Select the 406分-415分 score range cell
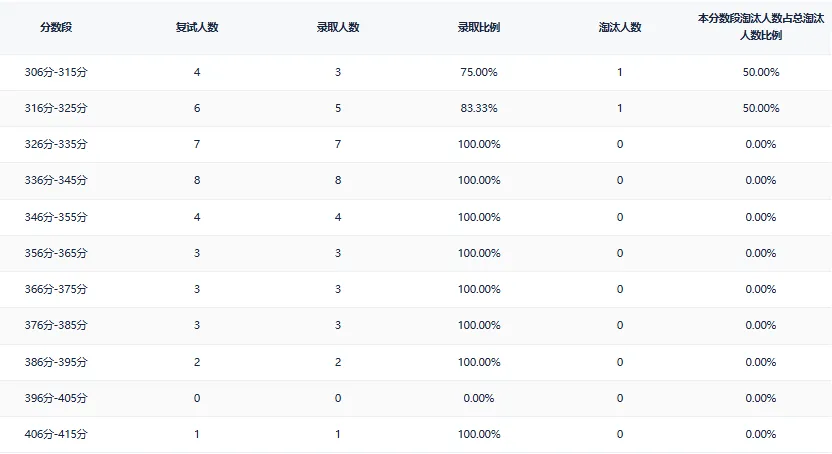This screenshot has width=832, height=454. click(x=56, y=434)
